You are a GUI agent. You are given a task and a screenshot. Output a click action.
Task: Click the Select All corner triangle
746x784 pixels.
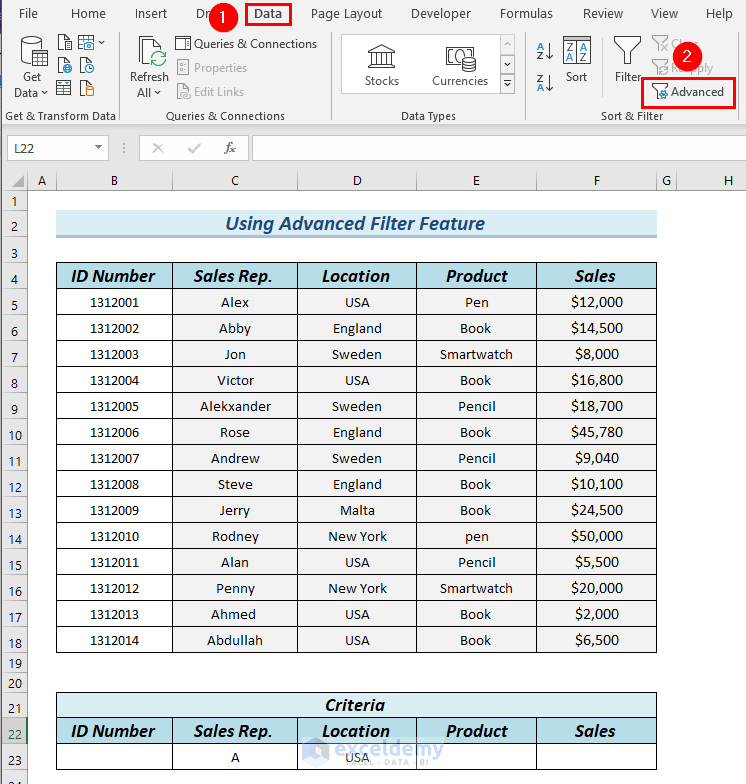18,180
